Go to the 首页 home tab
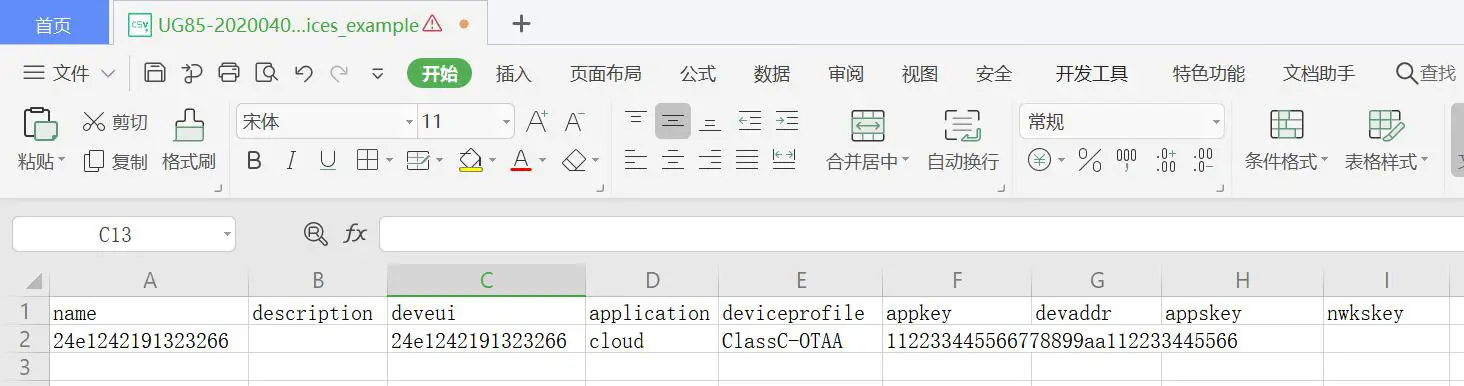 click(54, 24)
